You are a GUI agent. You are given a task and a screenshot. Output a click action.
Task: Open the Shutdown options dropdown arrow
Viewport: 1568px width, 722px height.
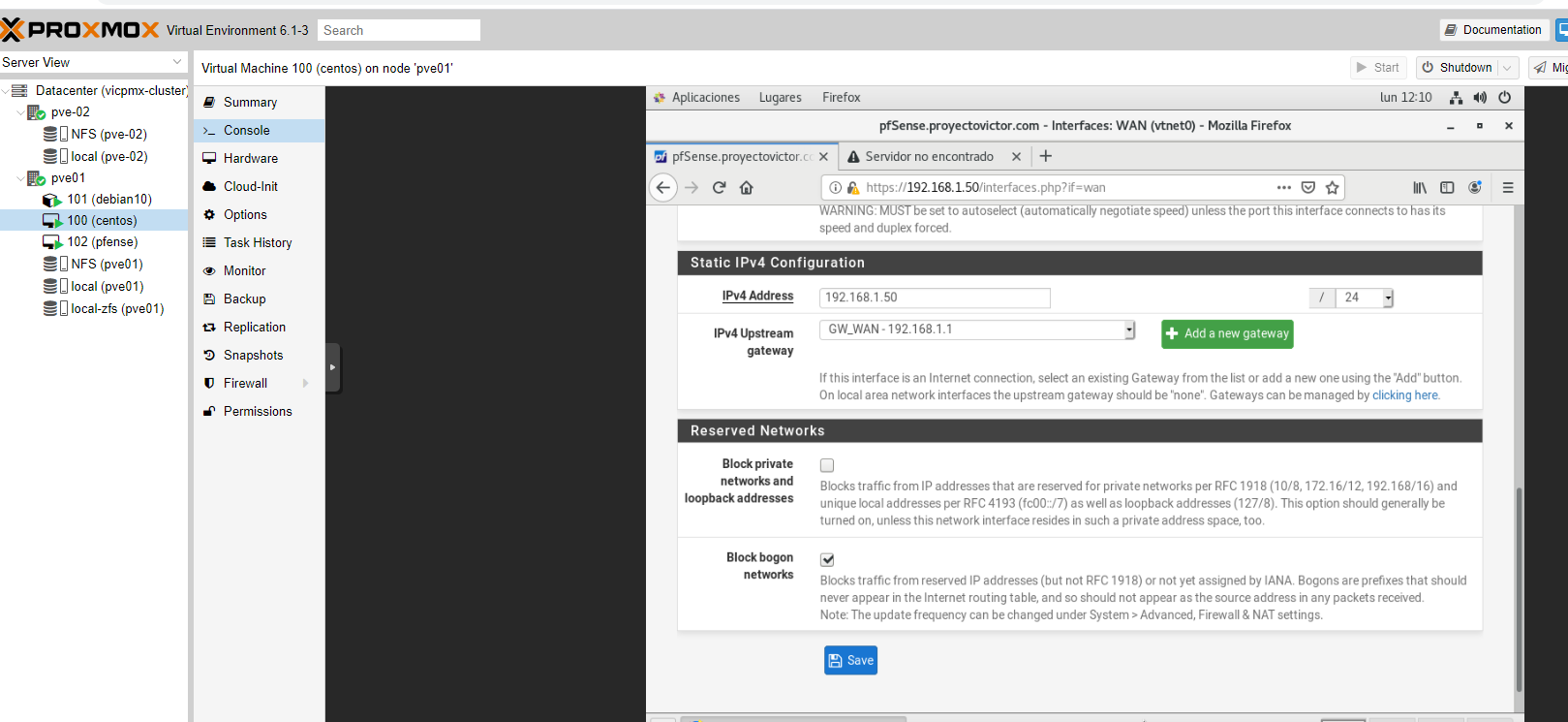pyautogui.click(x=1508, y=68)
